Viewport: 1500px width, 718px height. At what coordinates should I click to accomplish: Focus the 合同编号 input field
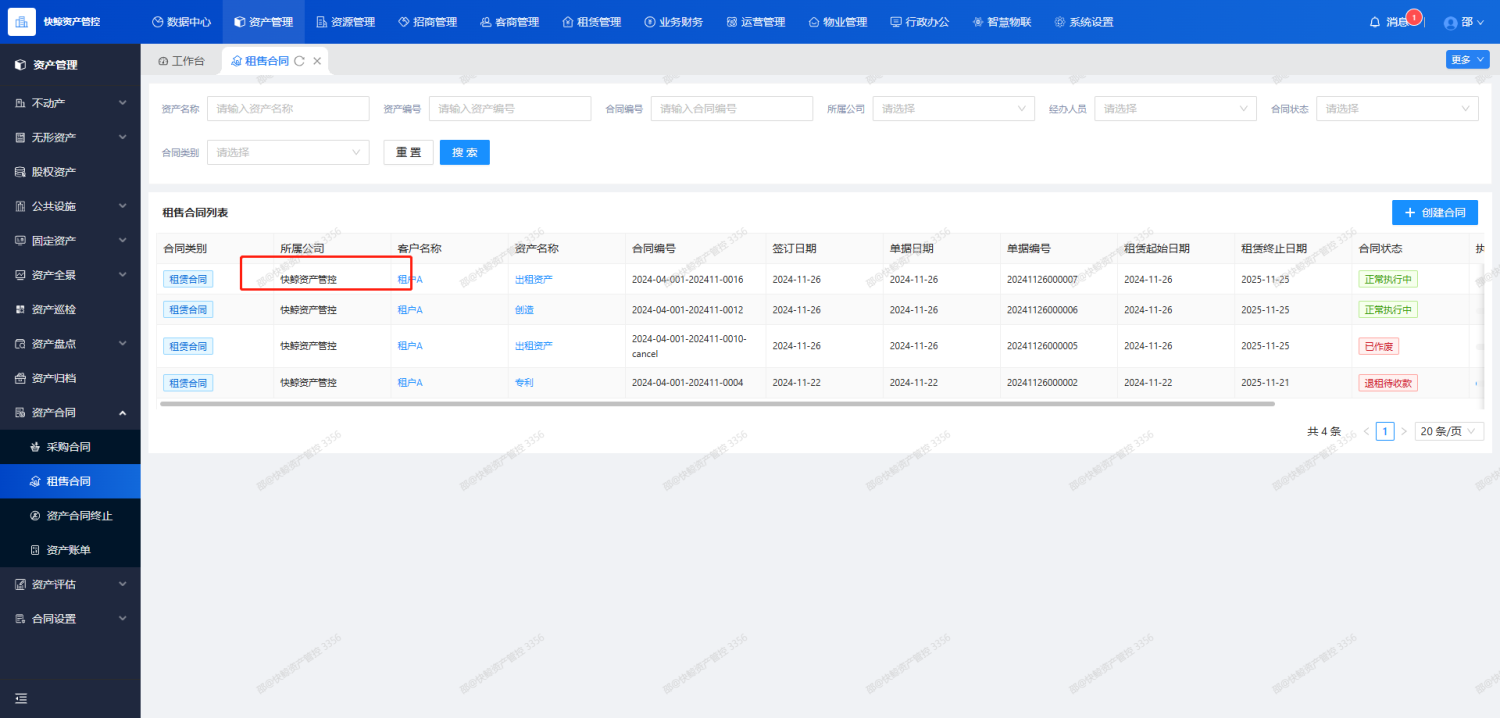coord(732,108)
